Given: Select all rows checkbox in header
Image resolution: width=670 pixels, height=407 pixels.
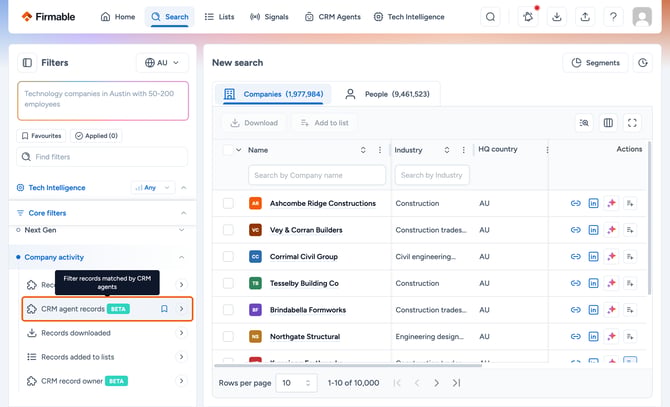Looking at the screenshot, I should click(228, 150).
